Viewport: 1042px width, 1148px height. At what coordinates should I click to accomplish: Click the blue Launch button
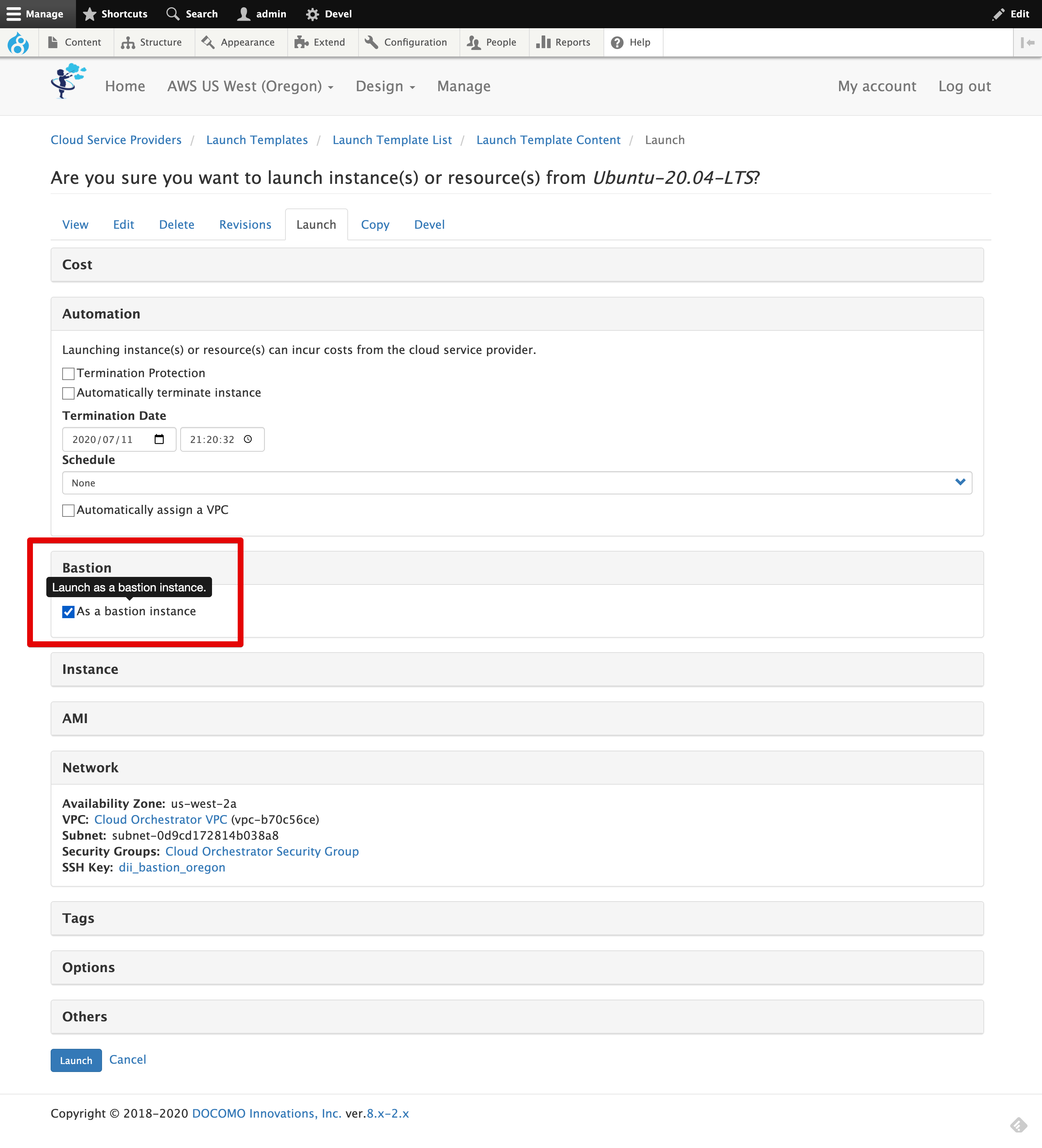[x=76, y=1060]
